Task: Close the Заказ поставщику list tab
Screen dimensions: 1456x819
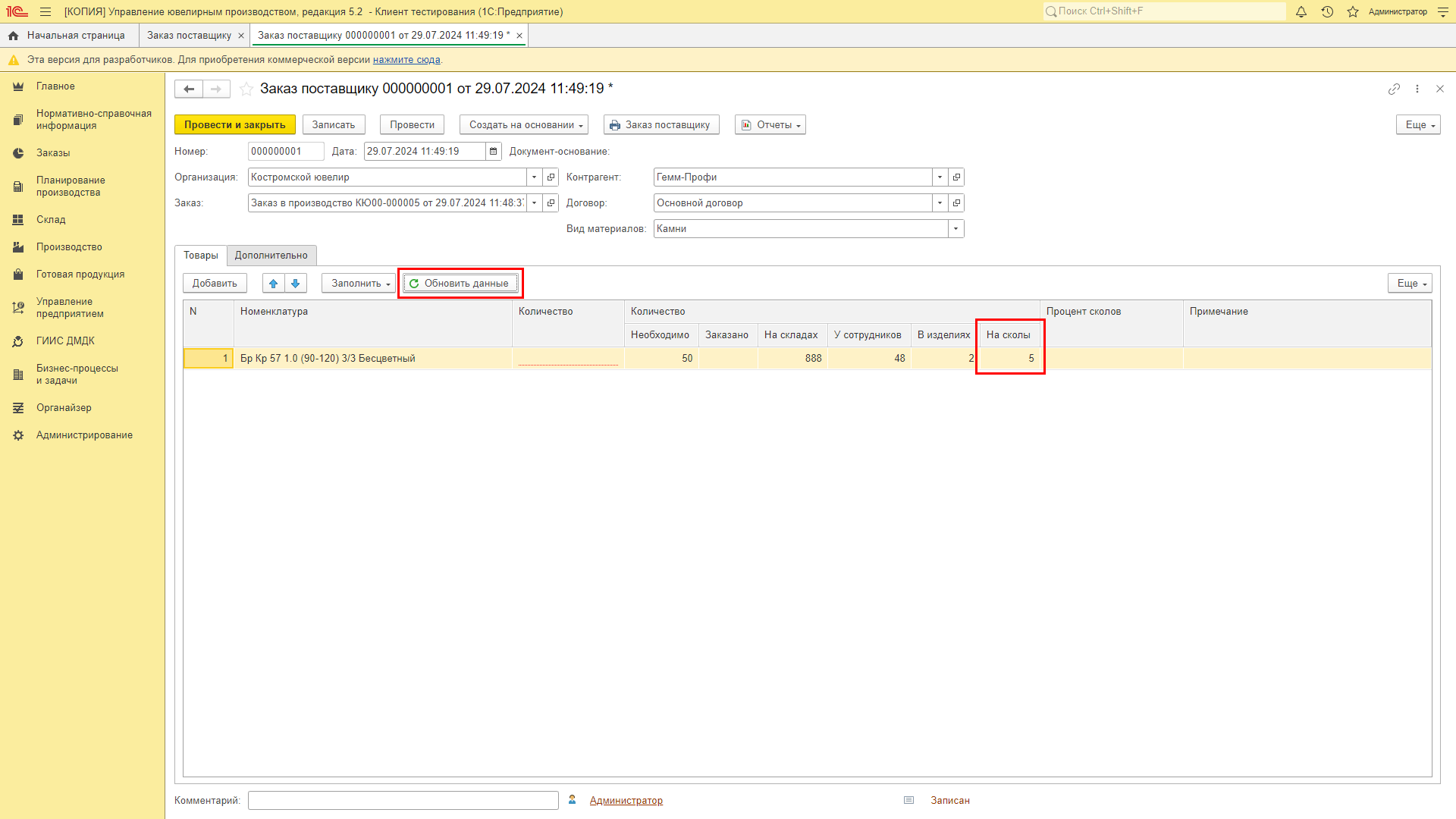Action: pos(241,36)
